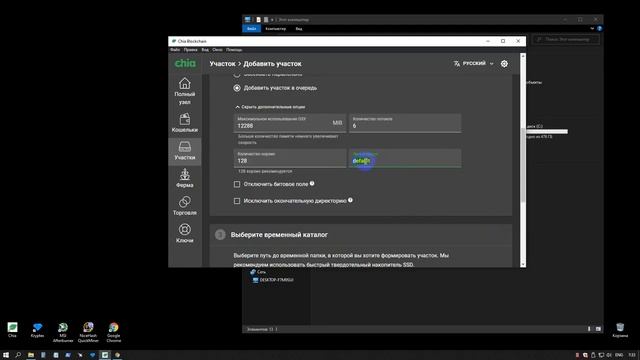Collapse Скрыть дополнительные опции section
Screen dimensions: 640x360
coord(270,107)
